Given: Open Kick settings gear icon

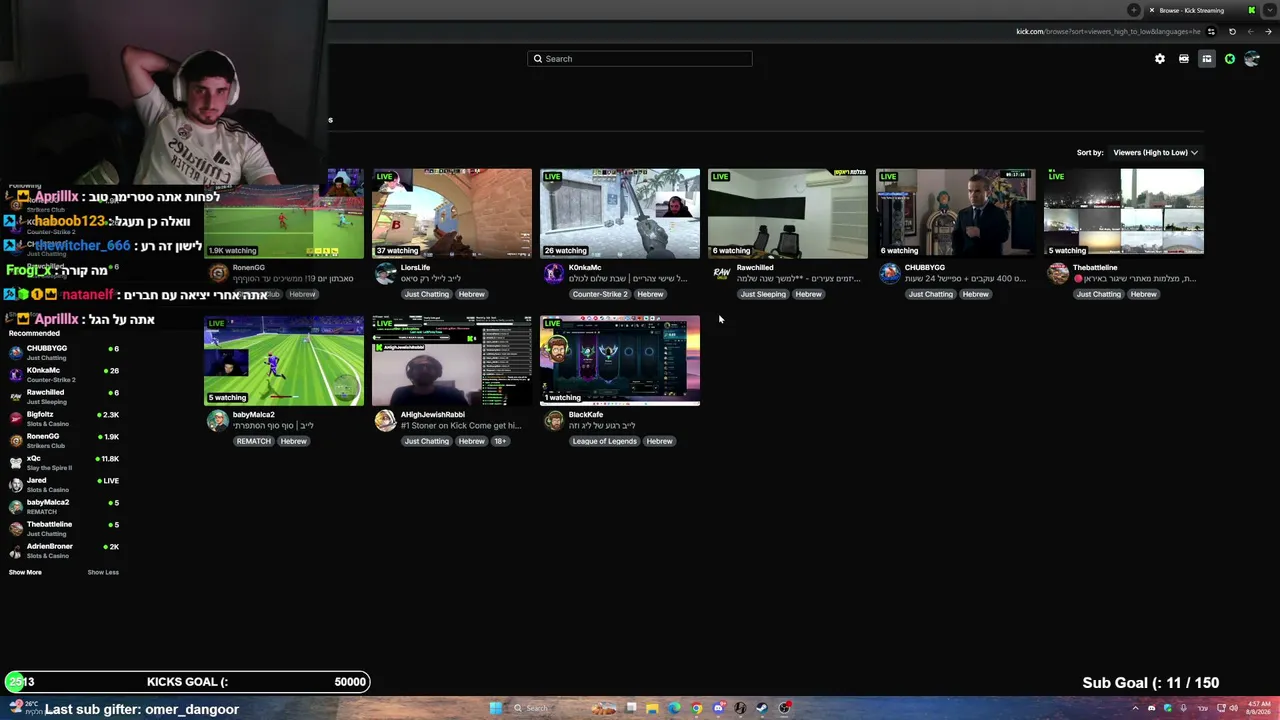Looking at the screenshot, I should [x=1160, y=59].
